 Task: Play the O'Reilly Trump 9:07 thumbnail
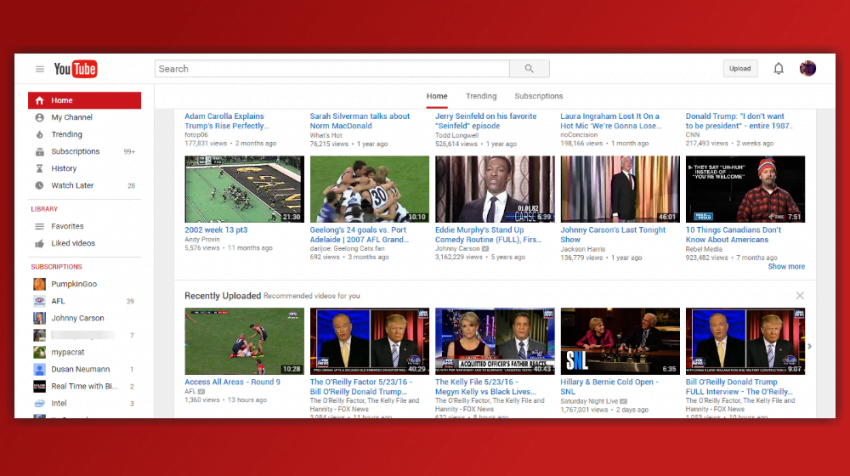745,342
